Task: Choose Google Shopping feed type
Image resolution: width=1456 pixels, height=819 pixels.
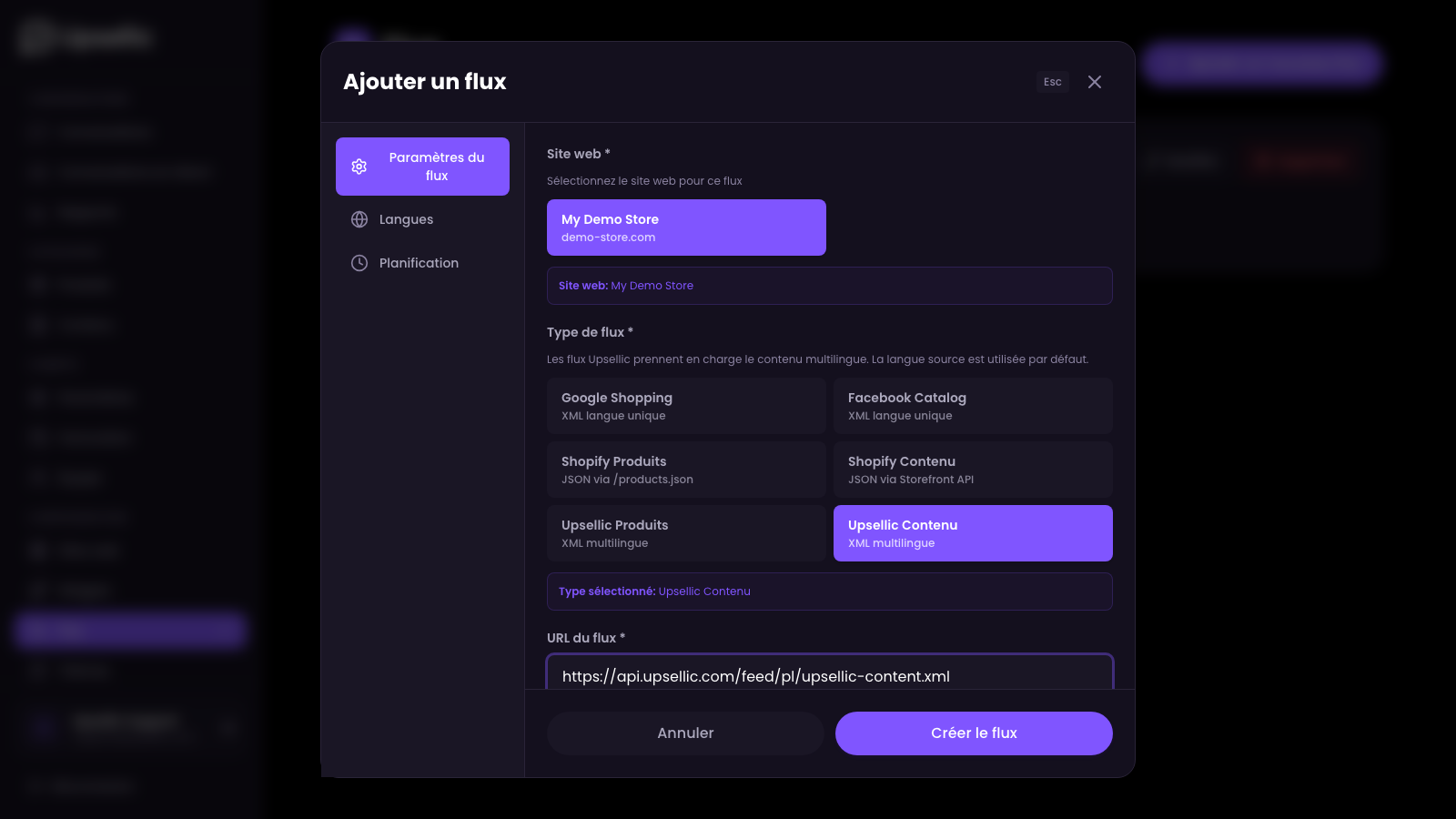Action: (x=686, y=406)
